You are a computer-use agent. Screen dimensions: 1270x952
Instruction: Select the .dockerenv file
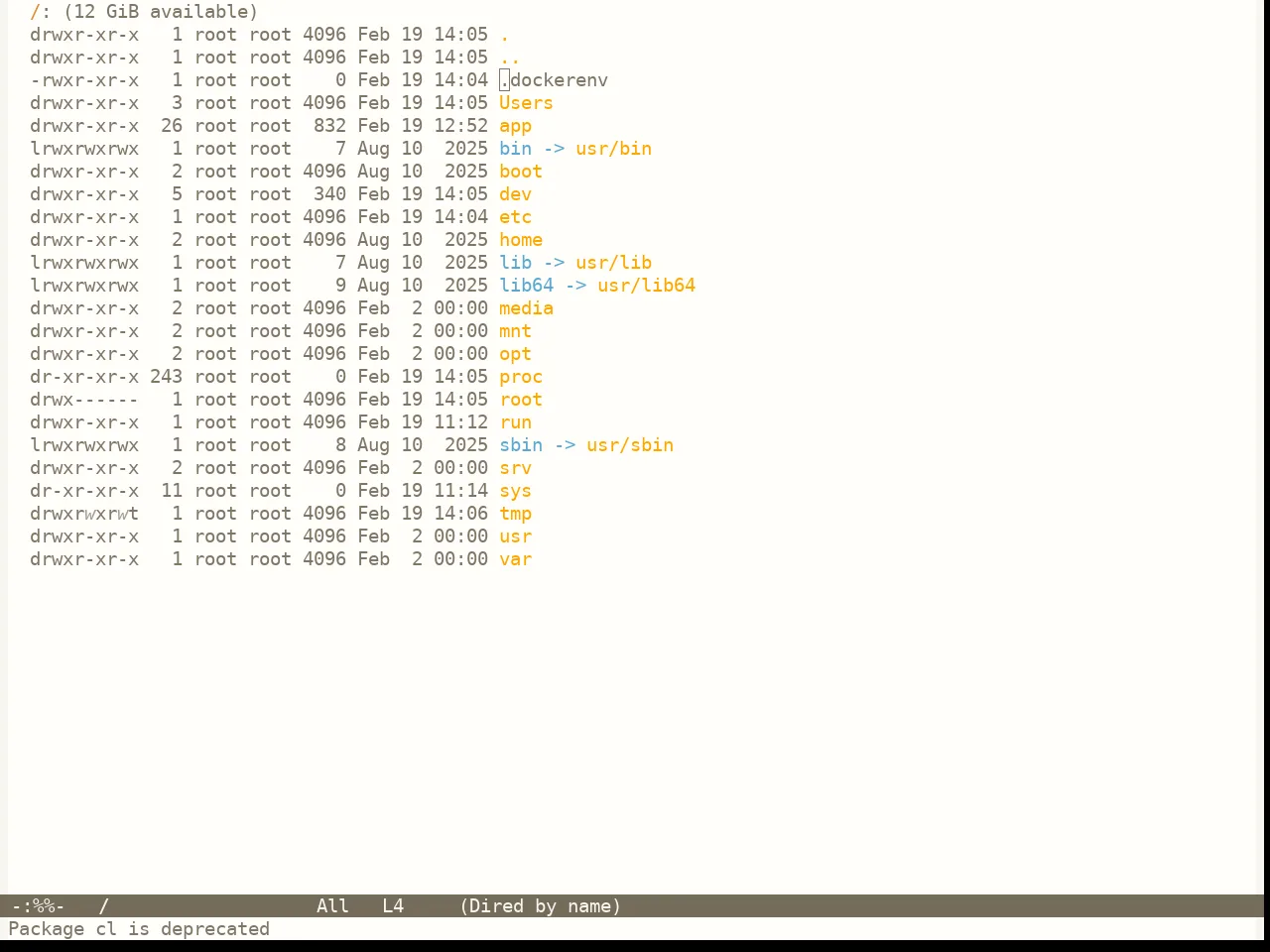tap(554, 80)
